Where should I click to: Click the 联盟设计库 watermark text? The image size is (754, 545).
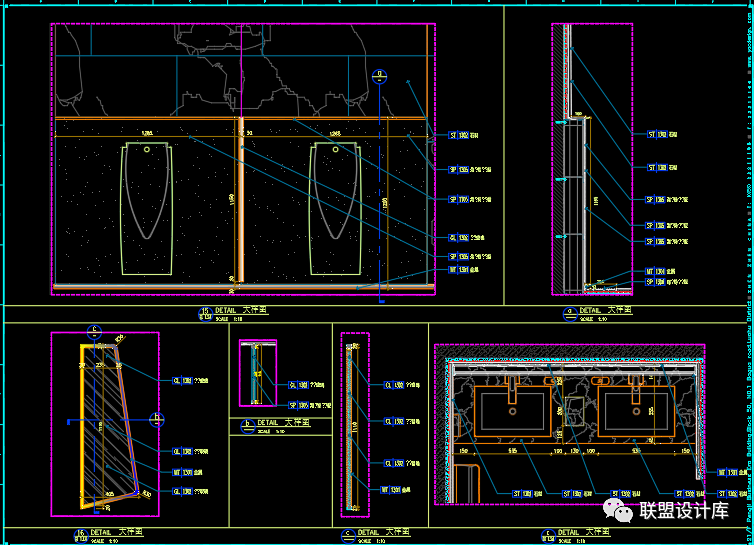click(x=685, y=512)
